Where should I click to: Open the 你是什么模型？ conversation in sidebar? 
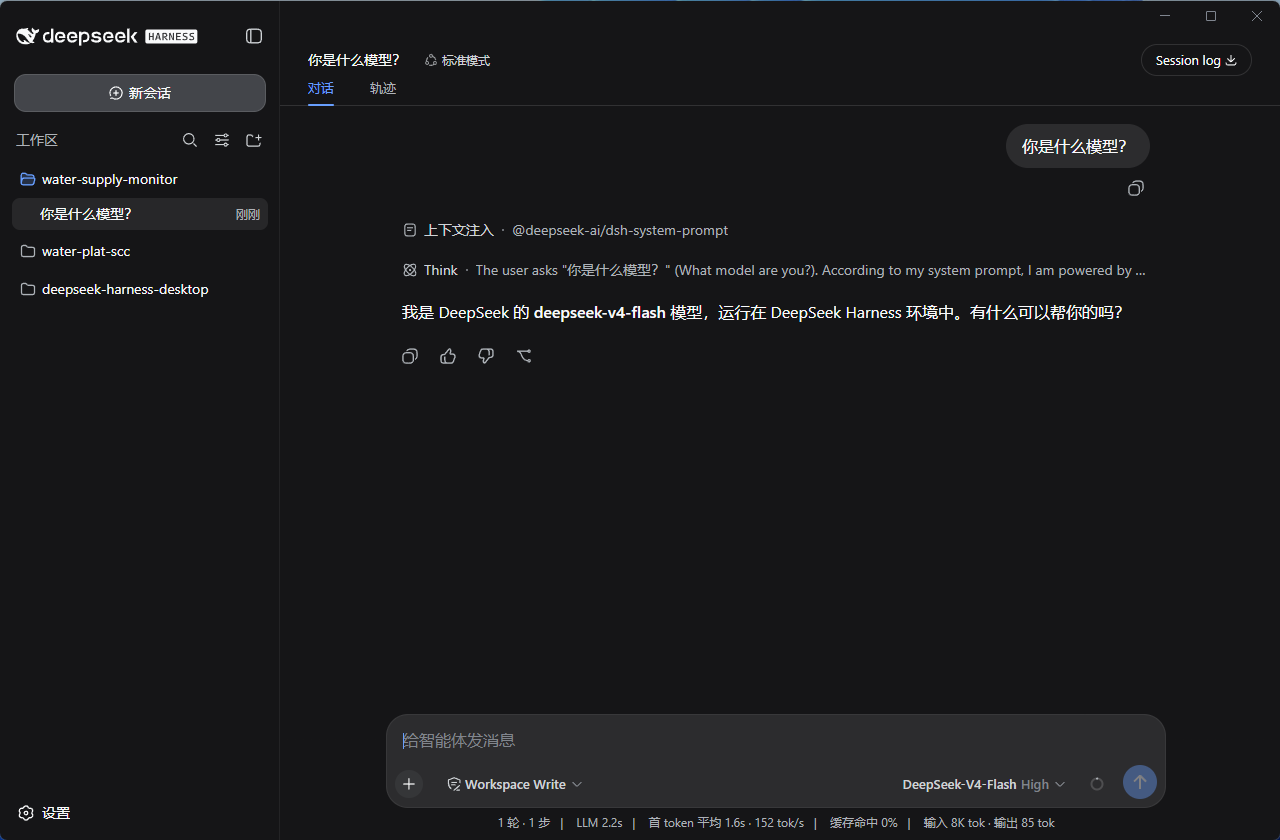140,214
